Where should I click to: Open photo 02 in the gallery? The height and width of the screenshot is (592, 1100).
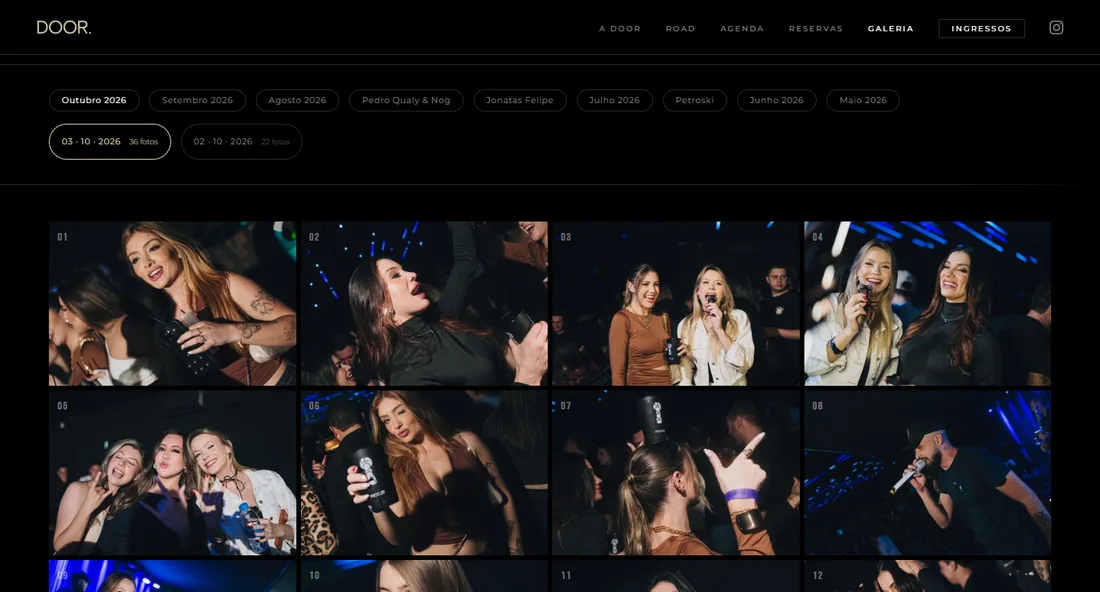coord(424,304)
